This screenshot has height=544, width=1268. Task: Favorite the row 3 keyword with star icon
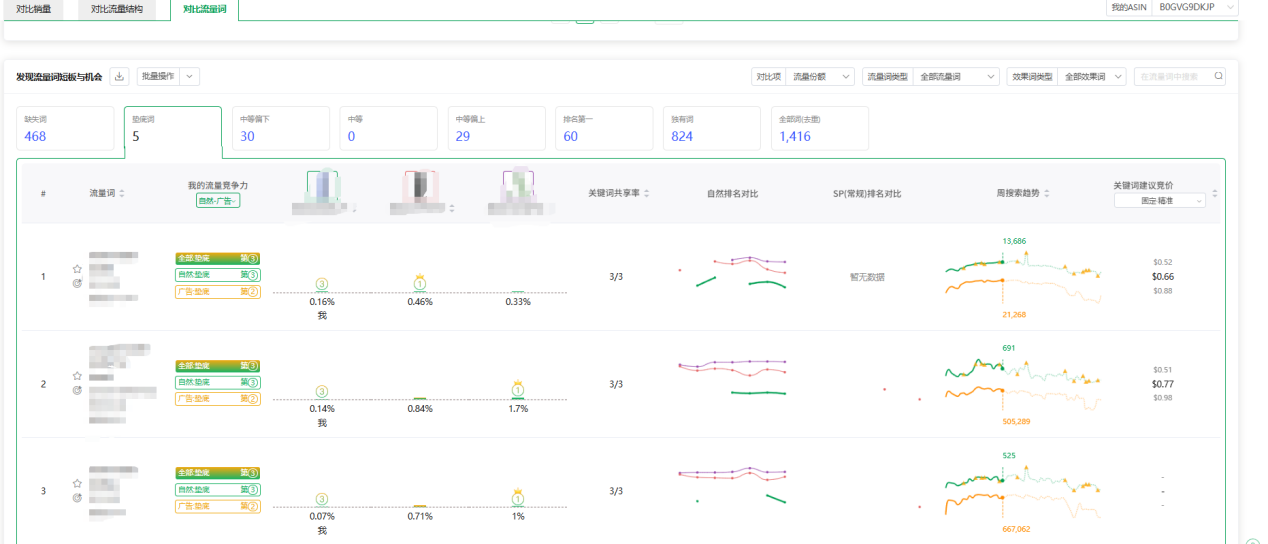[x=77, y=484]
